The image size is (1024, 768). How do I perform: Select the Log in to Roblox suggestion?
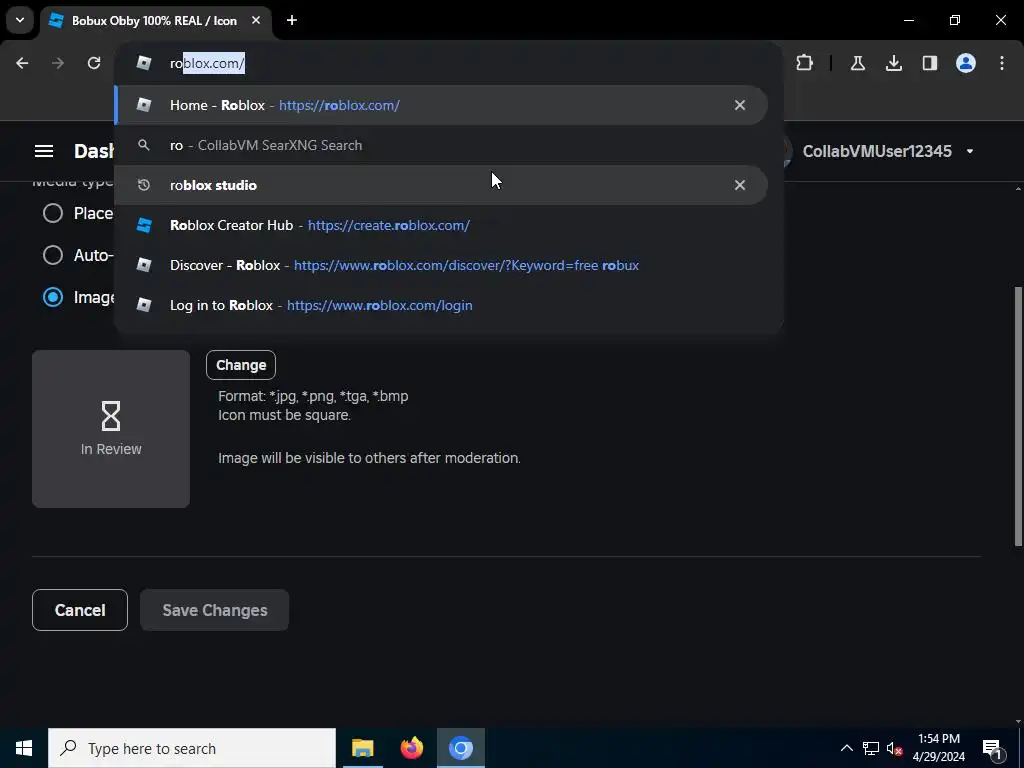coord(441,305)
